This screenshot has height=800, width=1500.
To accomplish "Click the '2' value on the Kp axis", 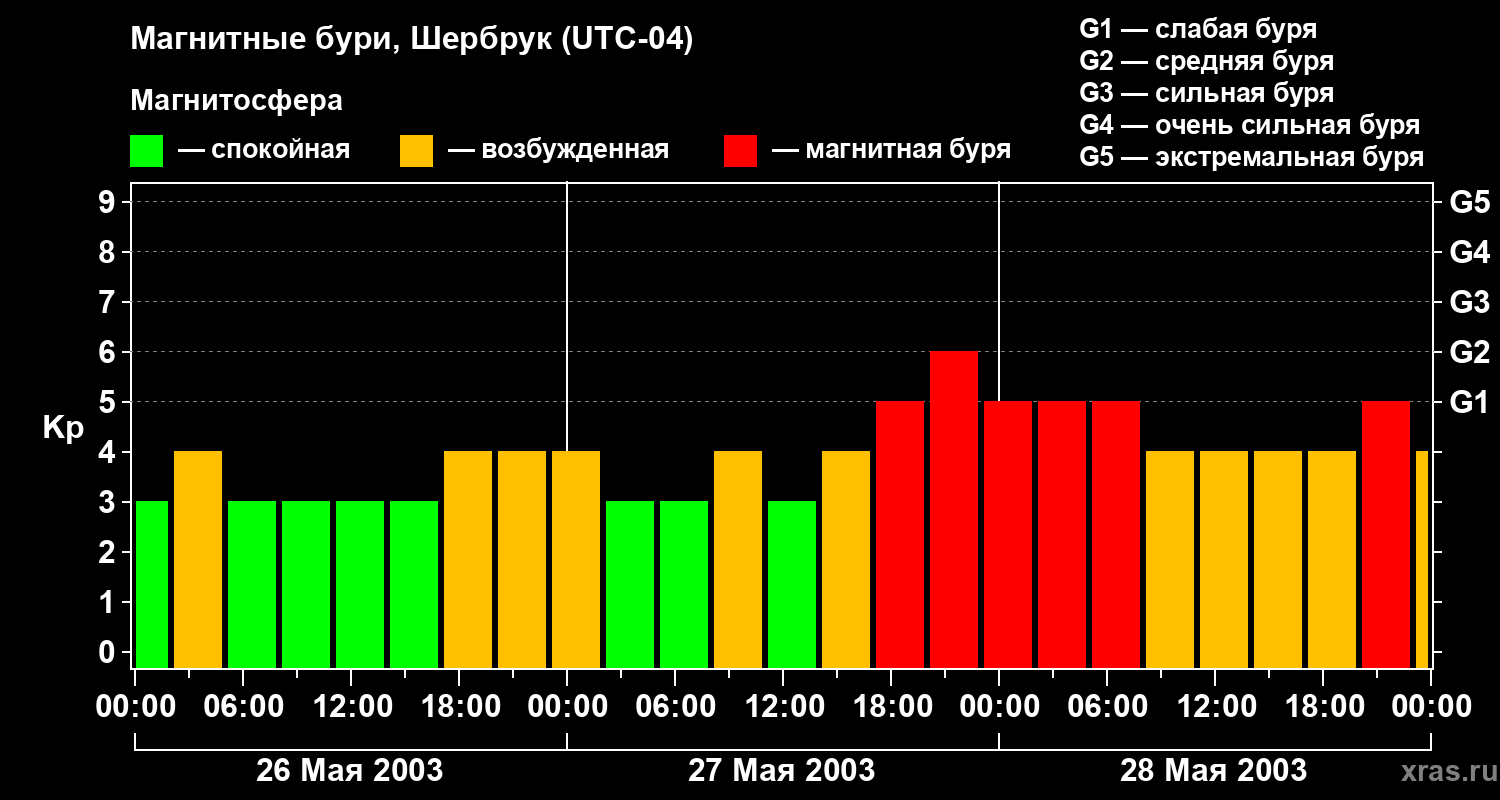I will click(109, 552).
